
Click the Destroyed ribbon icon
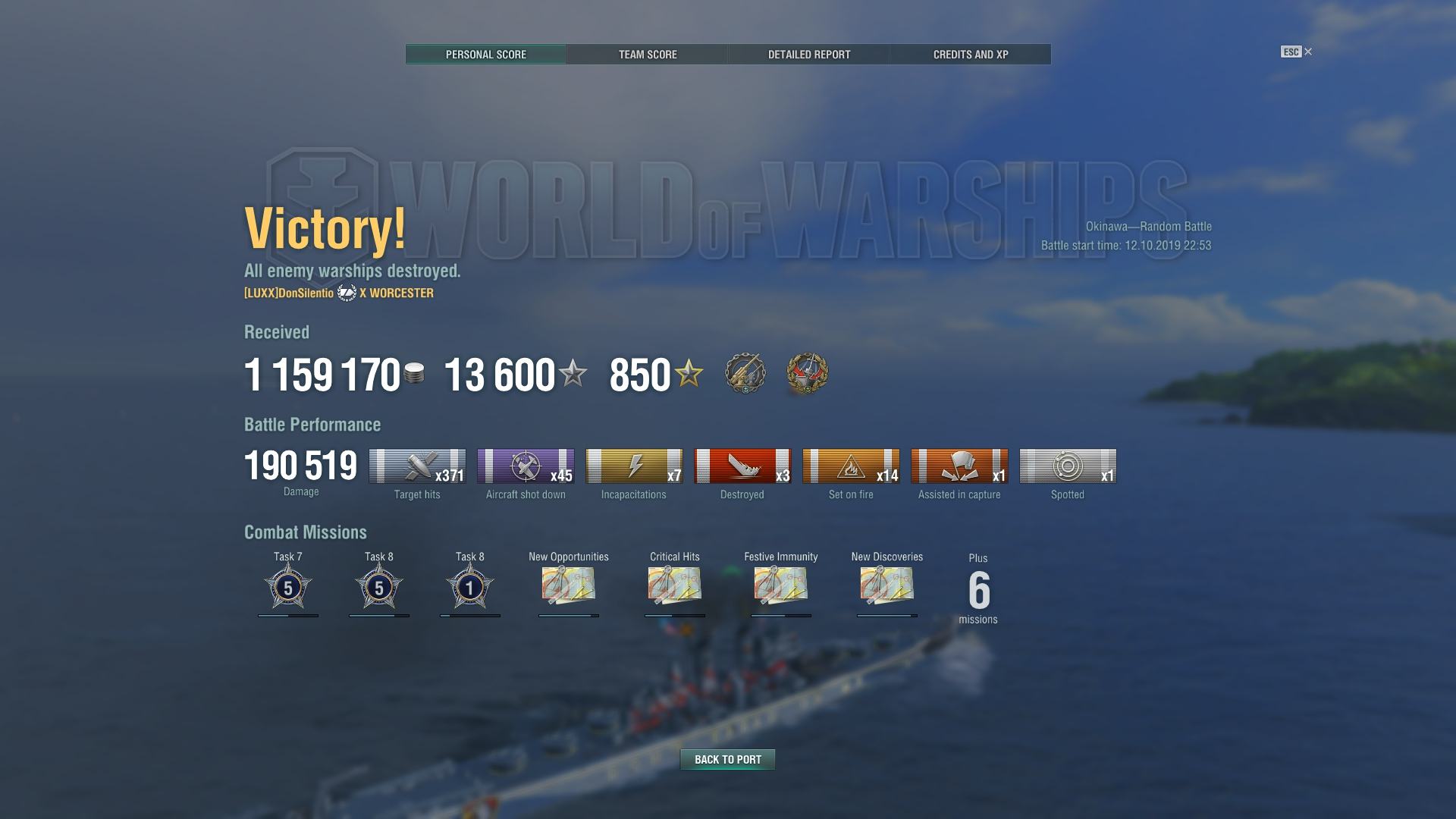coord(742,466)
